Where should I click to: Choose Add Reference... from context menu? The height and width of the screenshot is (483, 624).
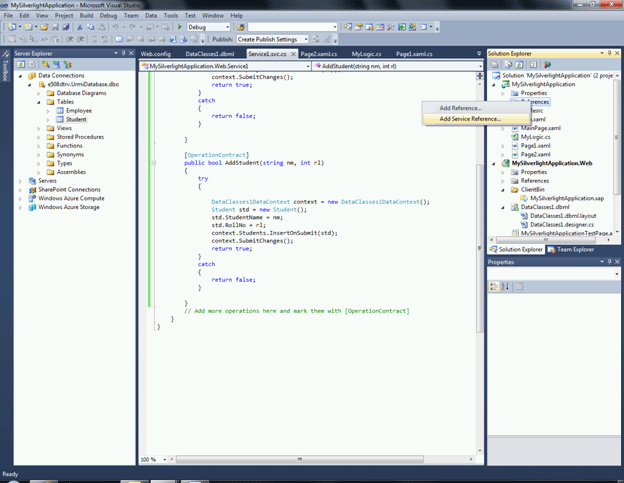click(476, 108)
